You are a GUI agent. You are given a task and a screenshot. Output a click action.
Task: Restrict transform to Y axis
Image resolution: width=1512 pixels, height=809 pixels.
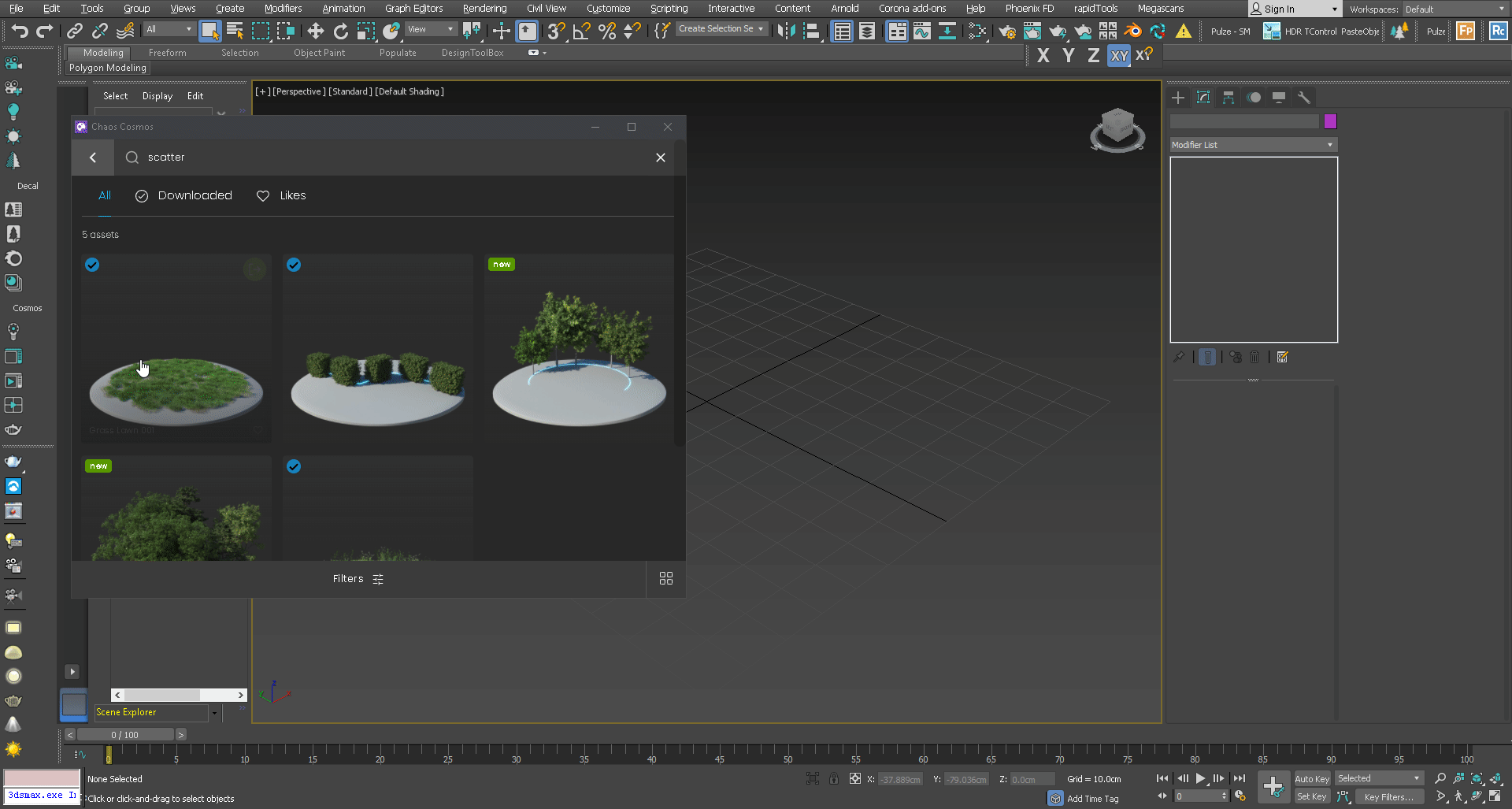pyautogui.click(x=1069, y=55)
